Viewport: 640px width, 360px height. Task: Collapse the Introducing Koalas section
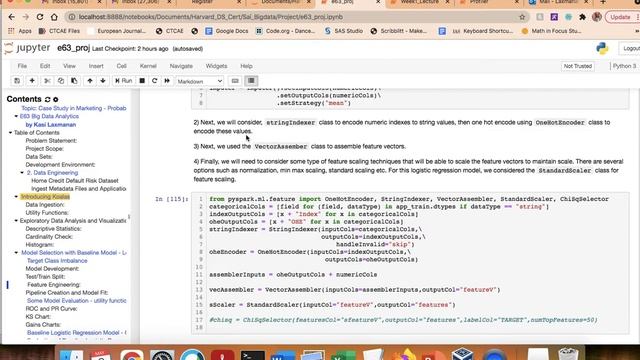click(16, 197)
